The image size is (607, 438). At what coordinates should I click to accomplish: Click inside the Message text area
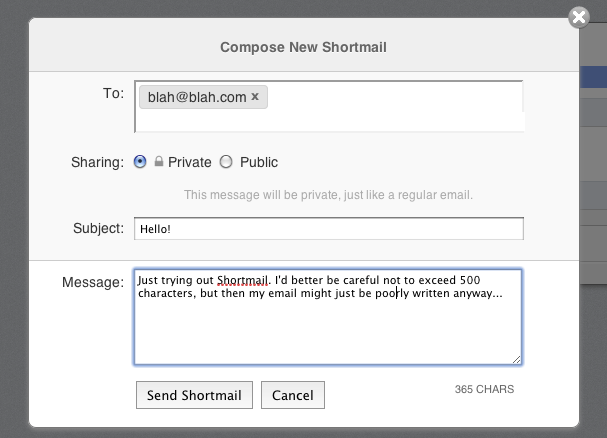pos(328,317)
